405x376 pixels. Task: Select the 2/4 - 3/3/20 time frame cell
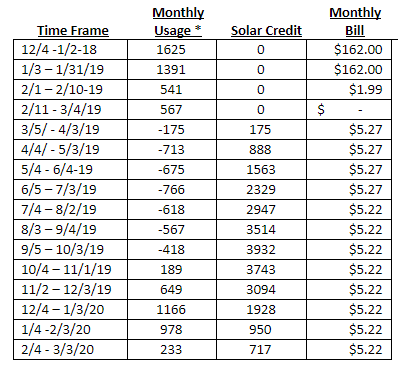click(x=70, y=350)
